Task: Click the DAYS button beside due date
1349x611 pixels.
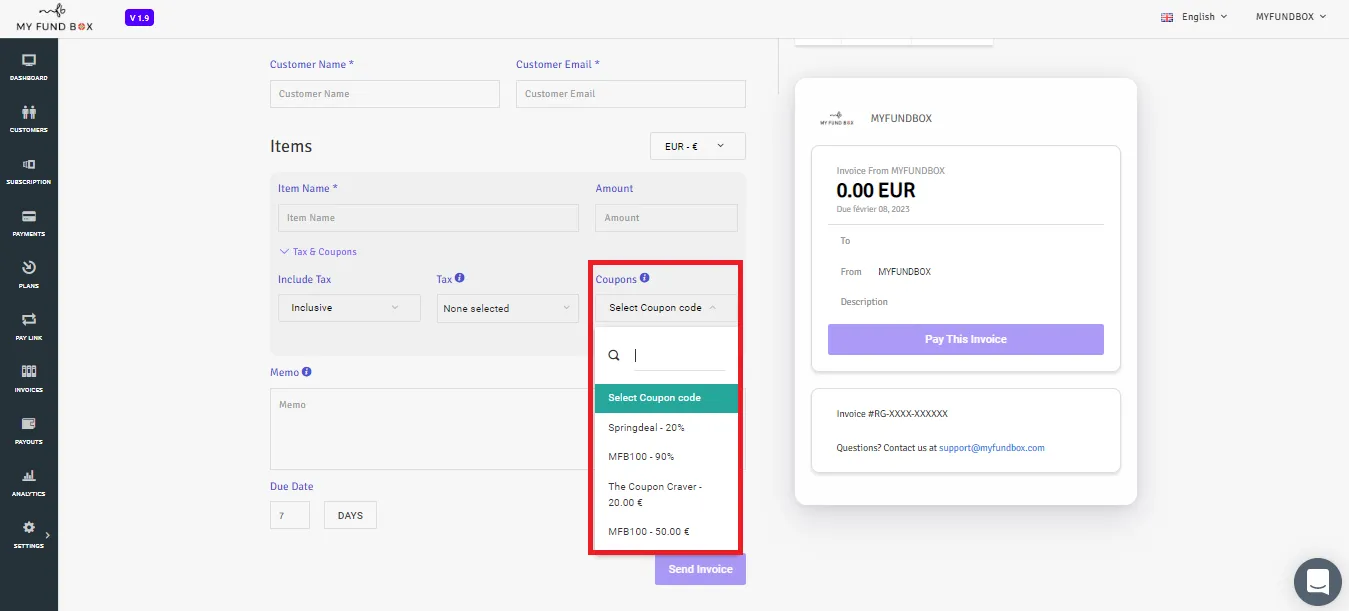Action: 350,515
